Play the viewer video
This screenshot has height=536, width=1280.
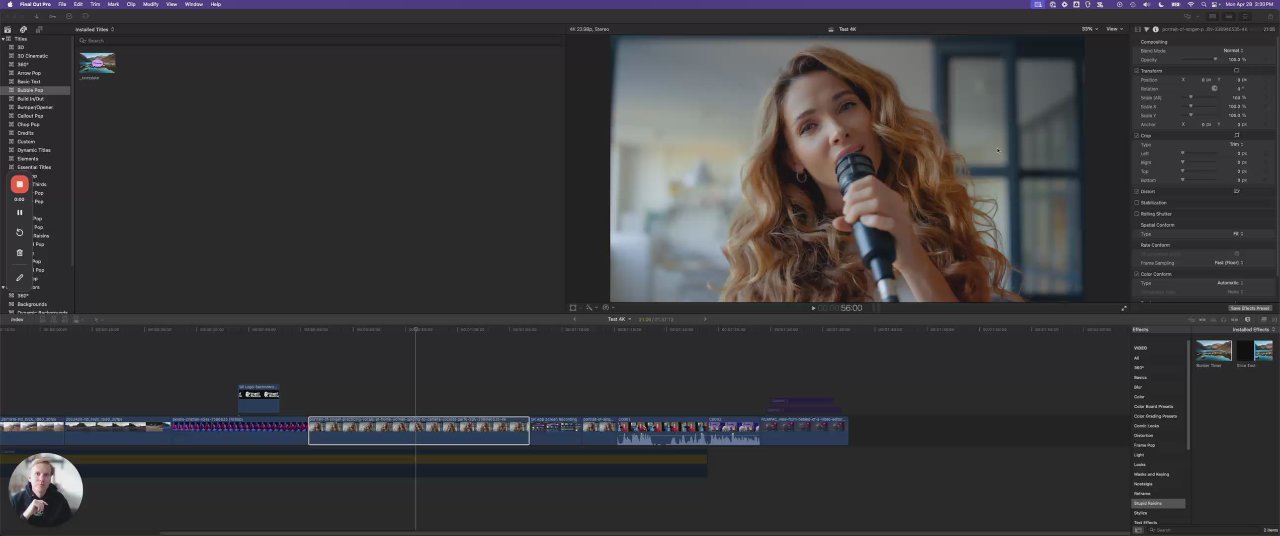[813, 308]
